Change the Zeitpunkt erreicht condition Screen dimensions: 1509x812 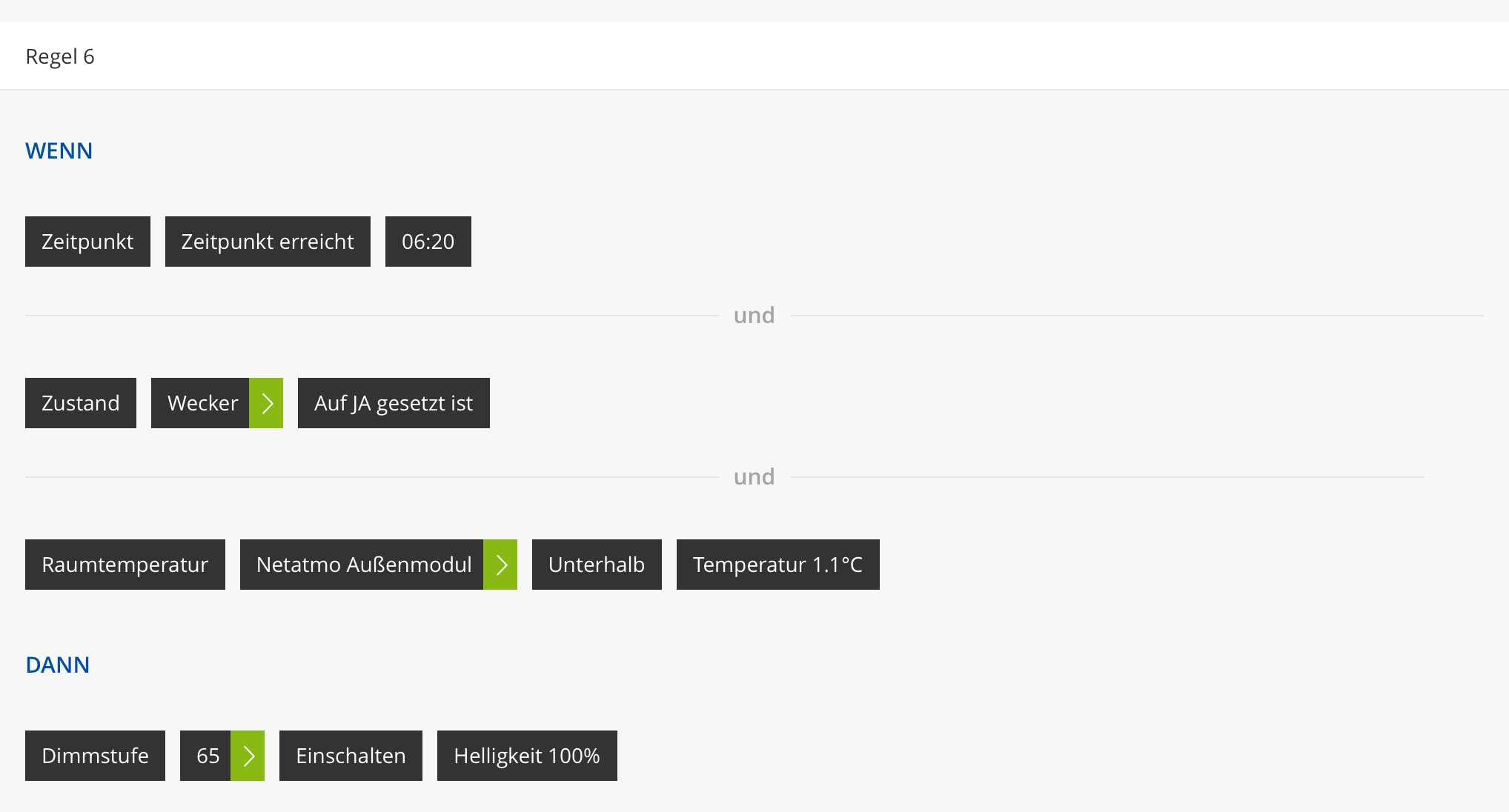click(x=268, y=242)
